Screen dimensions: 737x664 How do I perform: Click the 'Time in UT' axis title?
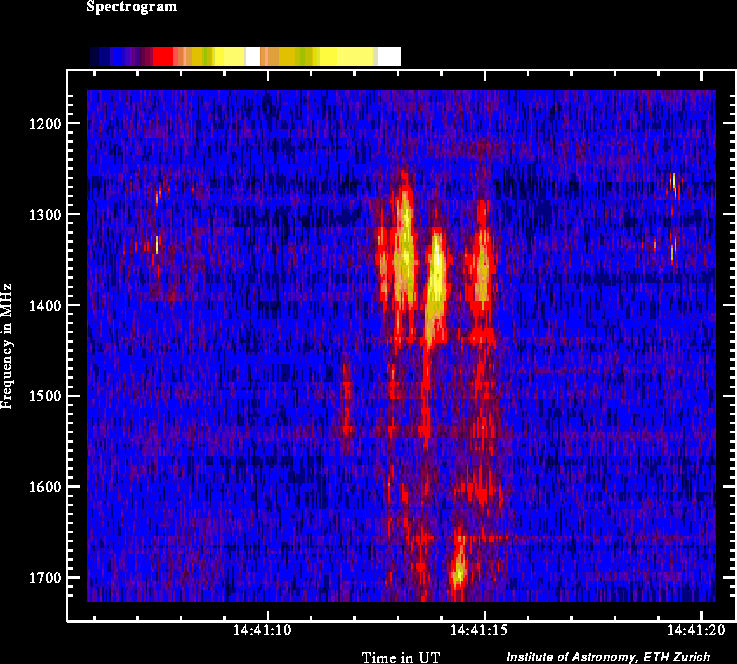pos(401,657)
